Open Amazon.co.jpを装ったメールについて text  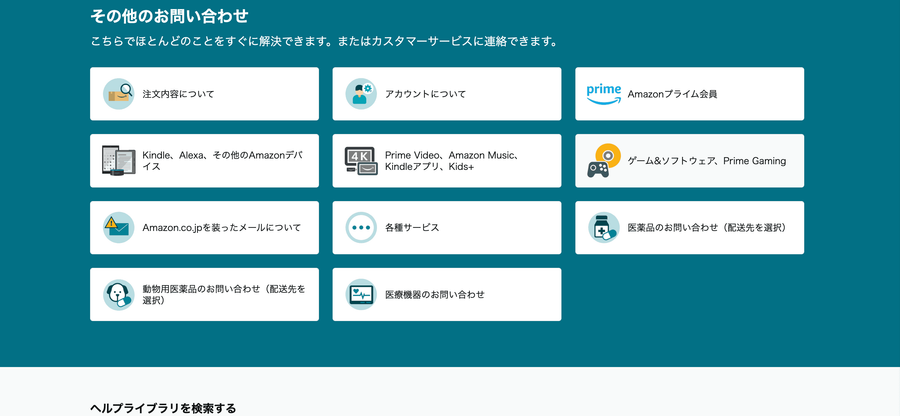tap(222, 228)
